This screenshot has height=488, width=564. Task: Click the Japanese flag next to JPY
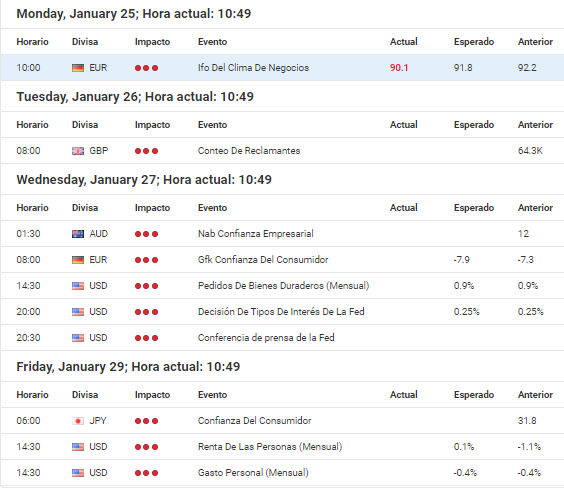point(78,421)
